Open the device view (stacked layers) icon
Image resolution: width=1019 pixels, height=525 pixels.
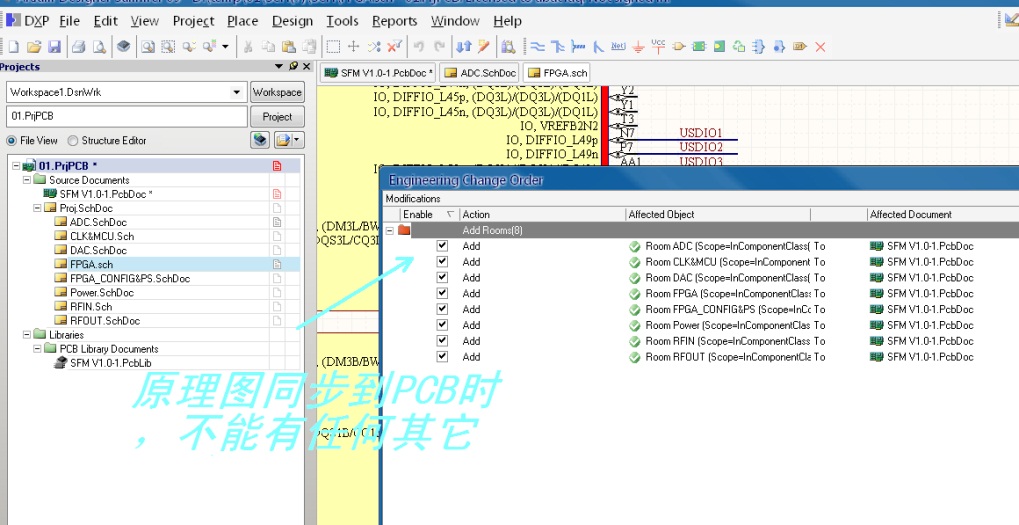coord(123,47)
